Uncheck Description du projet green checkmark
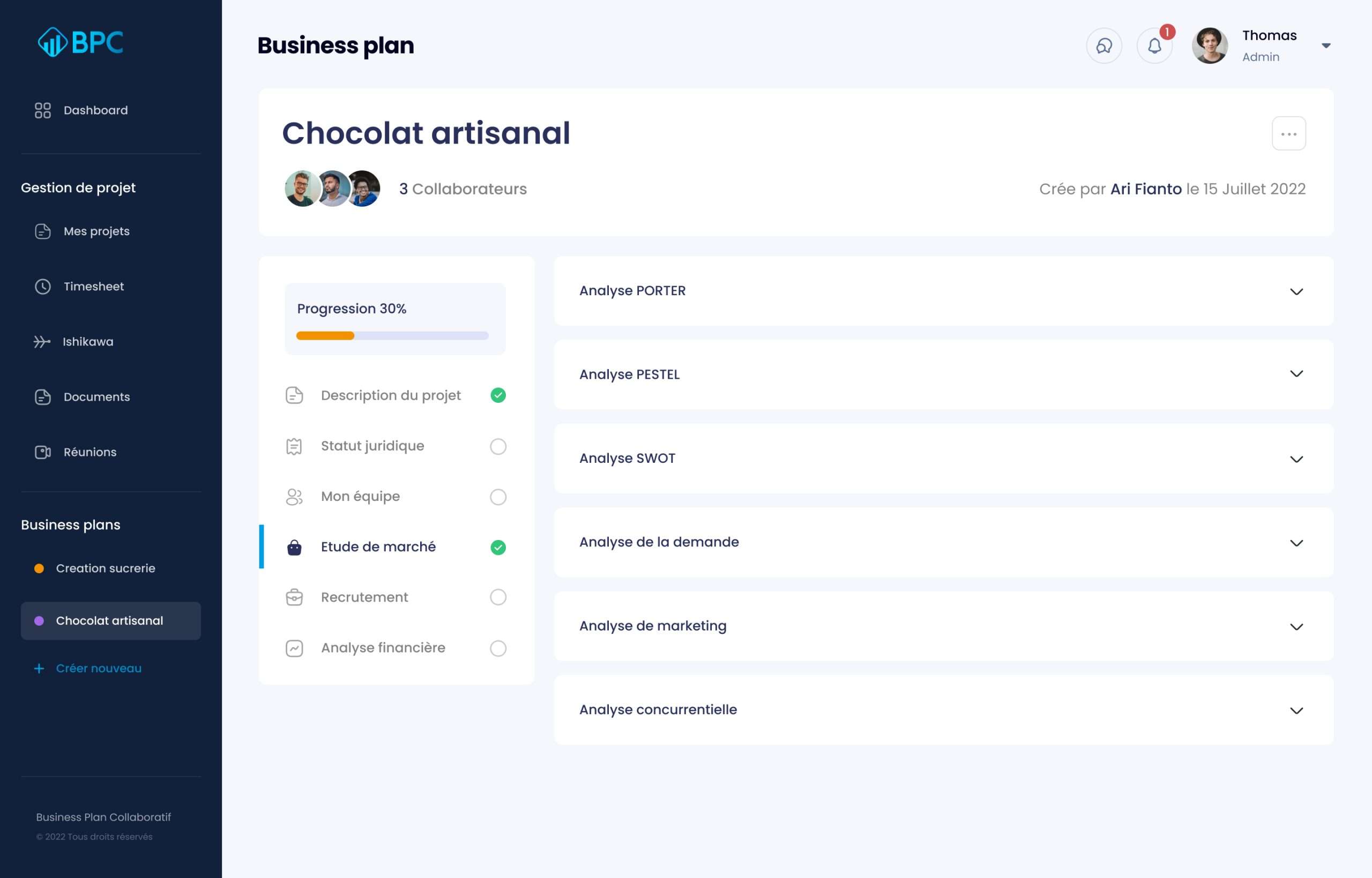This screenshot has width=1372, height=878. 498,395
